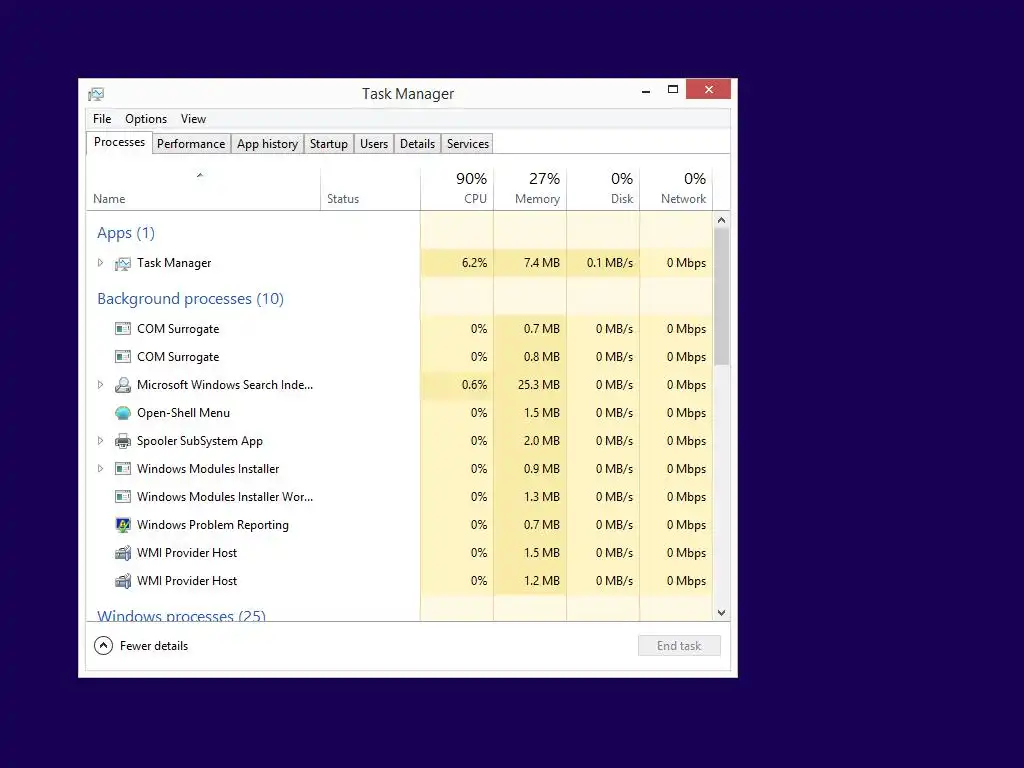
Task: Select the Processes tab
Action: (120, 142)
